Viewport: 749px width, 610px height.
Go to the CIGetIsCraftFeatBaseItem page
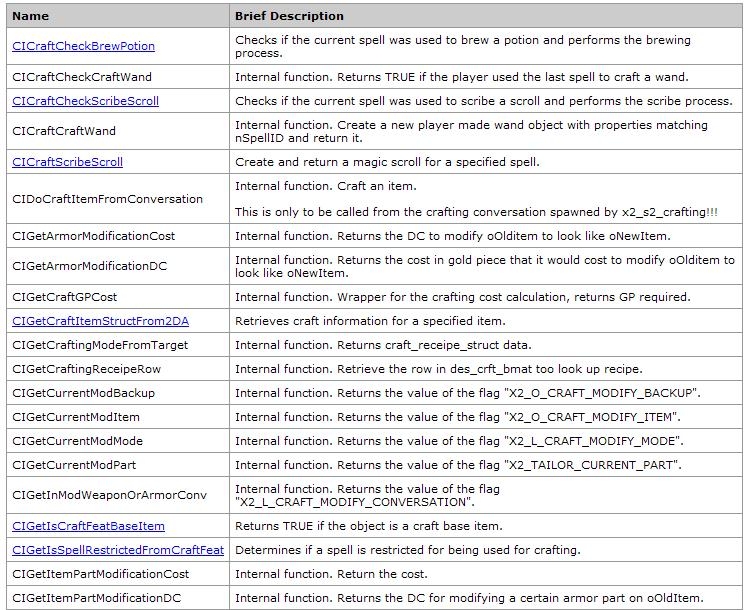click(x=88, y=526)
